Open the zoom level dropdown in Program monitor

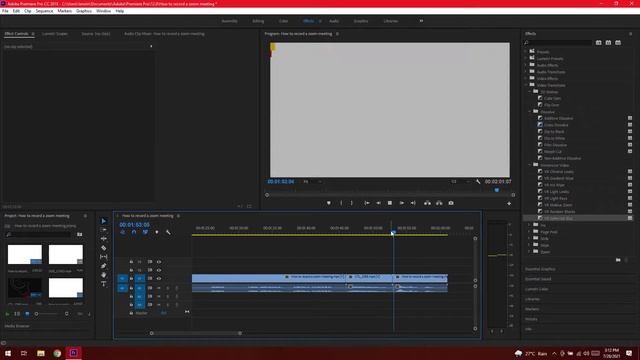(312, 182)
